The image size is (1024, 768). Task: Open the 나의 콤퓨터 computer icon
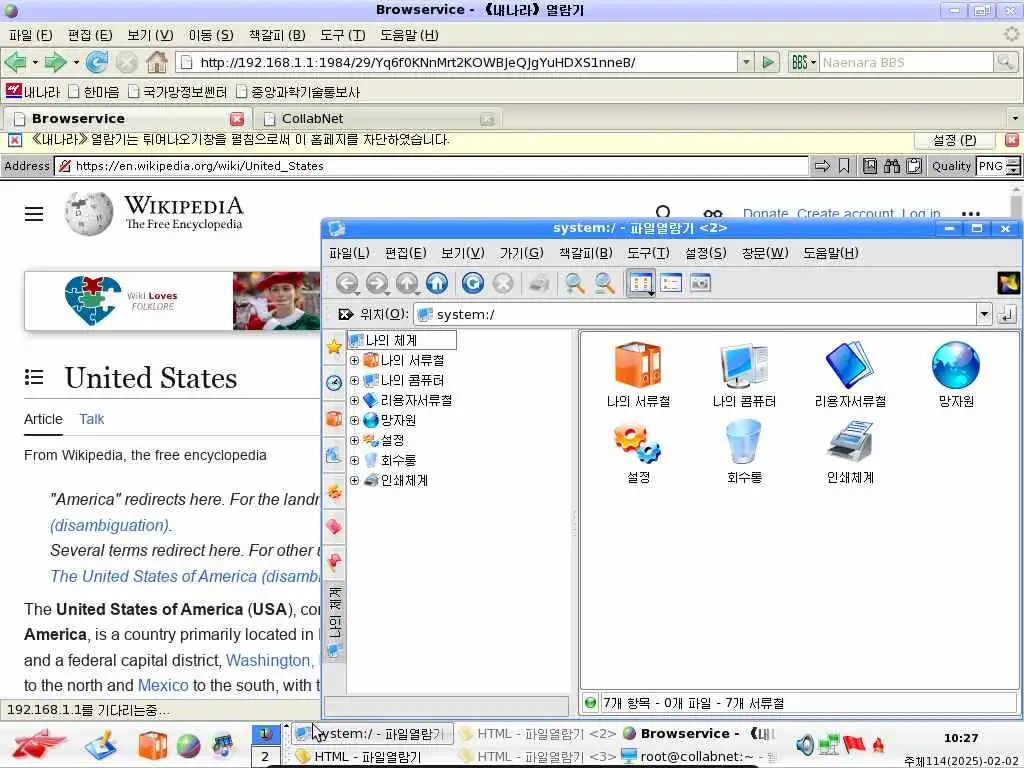coord(744,374)
